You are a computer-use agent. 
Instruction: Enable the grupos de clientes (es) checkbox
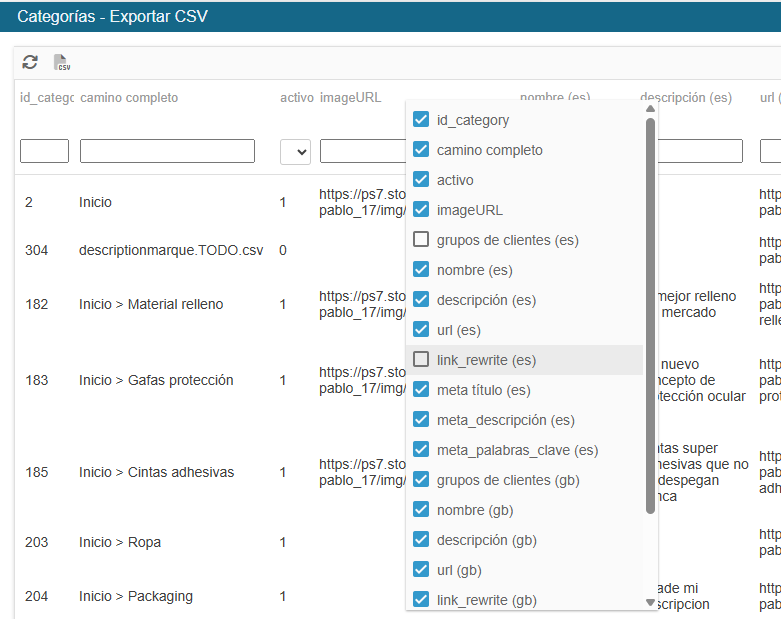(421, 240)
